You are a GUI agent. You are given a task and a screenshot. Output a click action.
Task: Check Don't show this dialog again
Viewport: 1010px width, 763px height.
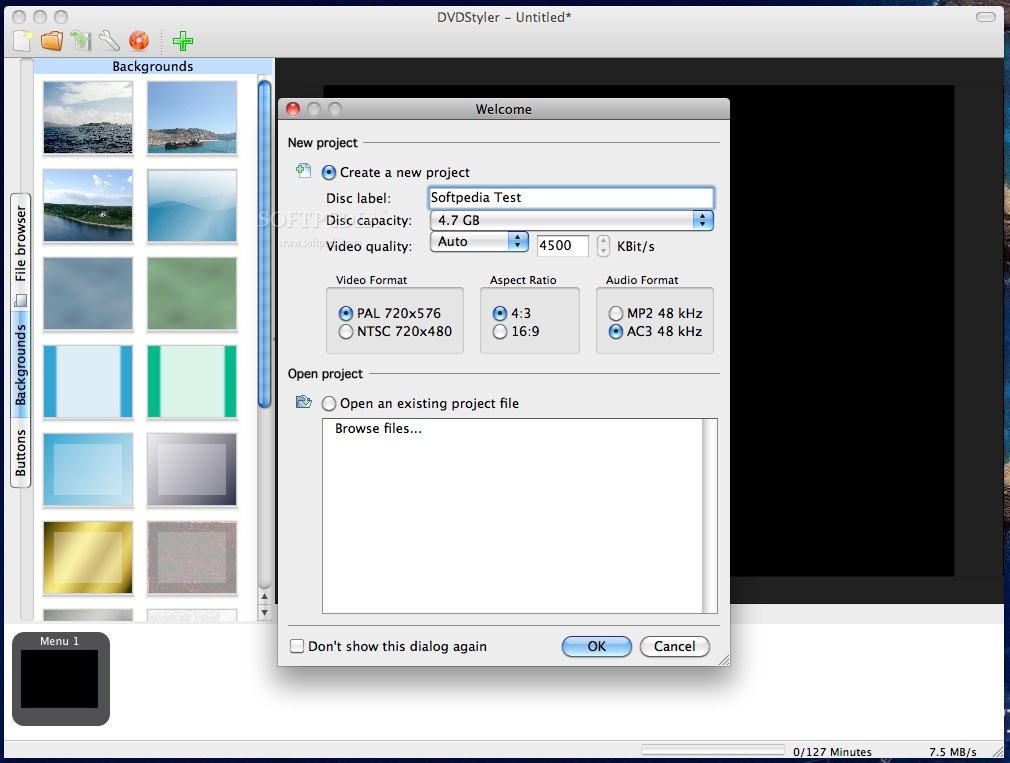(x=297, y=646)
